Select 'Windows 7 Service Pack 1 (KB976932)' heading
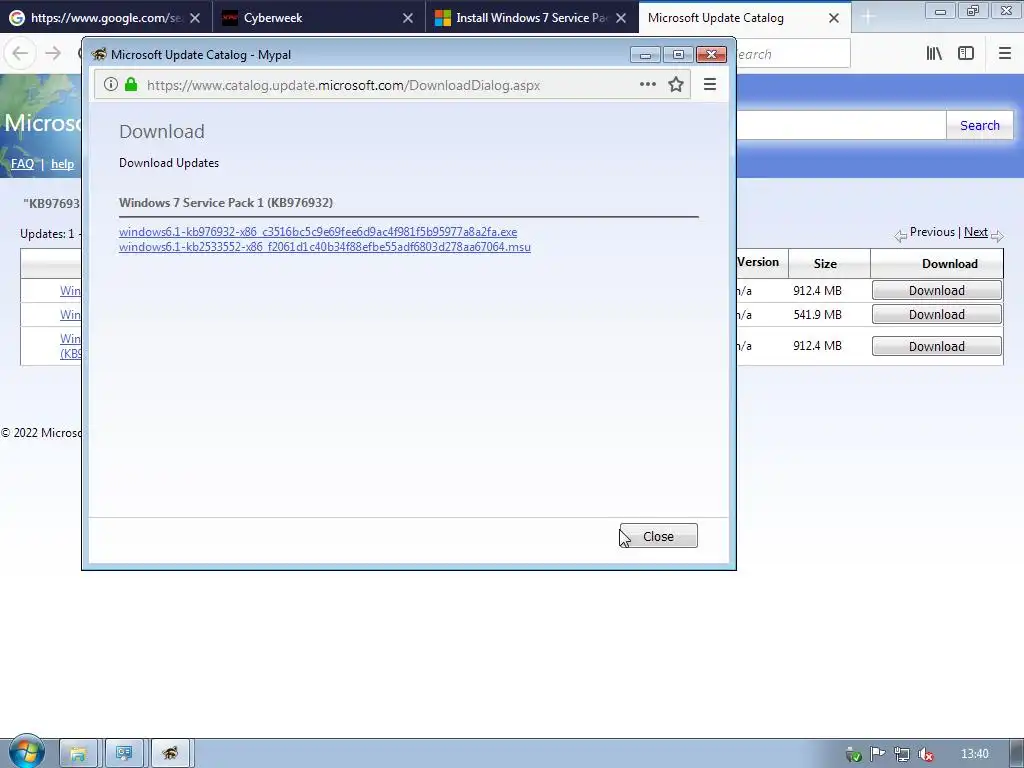 click(226, 202)
